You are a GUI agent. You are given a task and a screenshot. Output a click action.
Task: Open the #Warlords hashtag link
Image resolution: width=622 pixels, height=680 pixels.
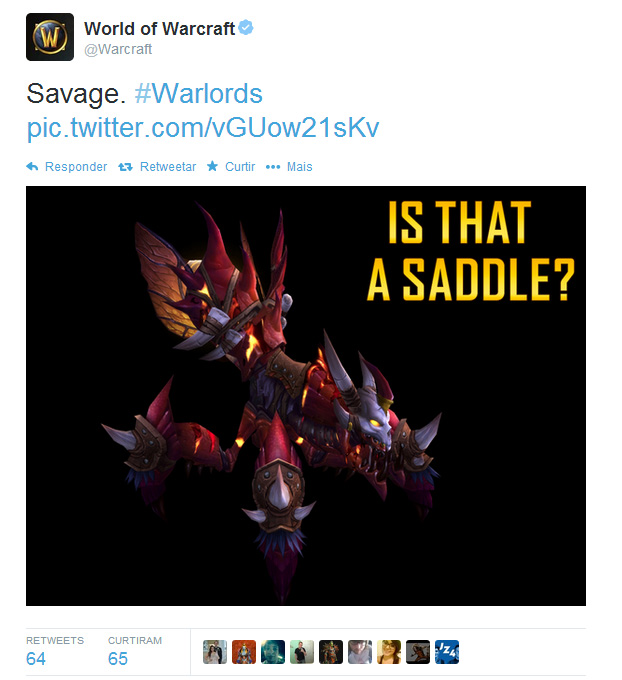click(x=199, y=93)
